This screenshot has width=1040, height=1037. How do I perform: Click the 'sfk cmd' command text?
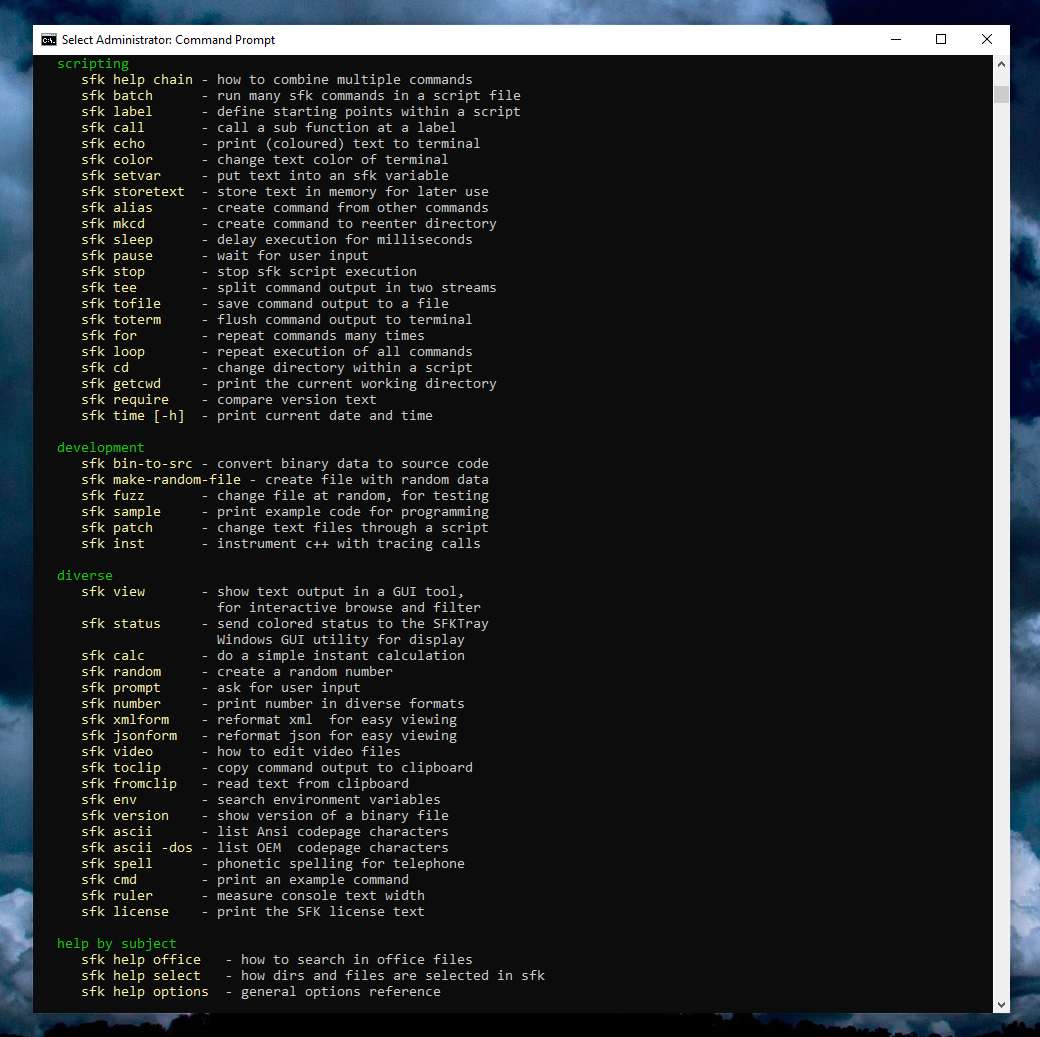(109, 880)
